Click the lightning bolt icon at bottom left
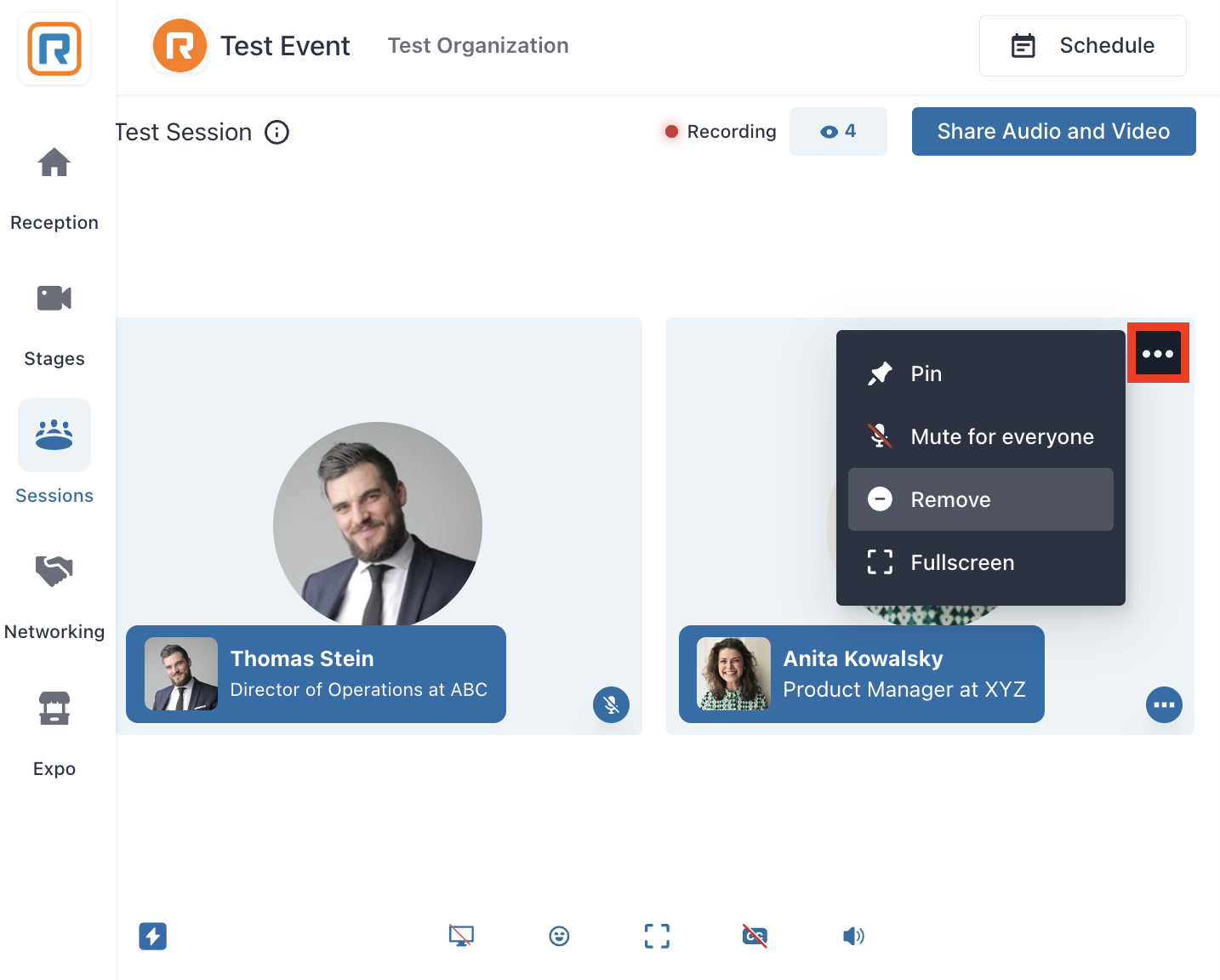The image size is (1220, 980). [x=153, y=937]
